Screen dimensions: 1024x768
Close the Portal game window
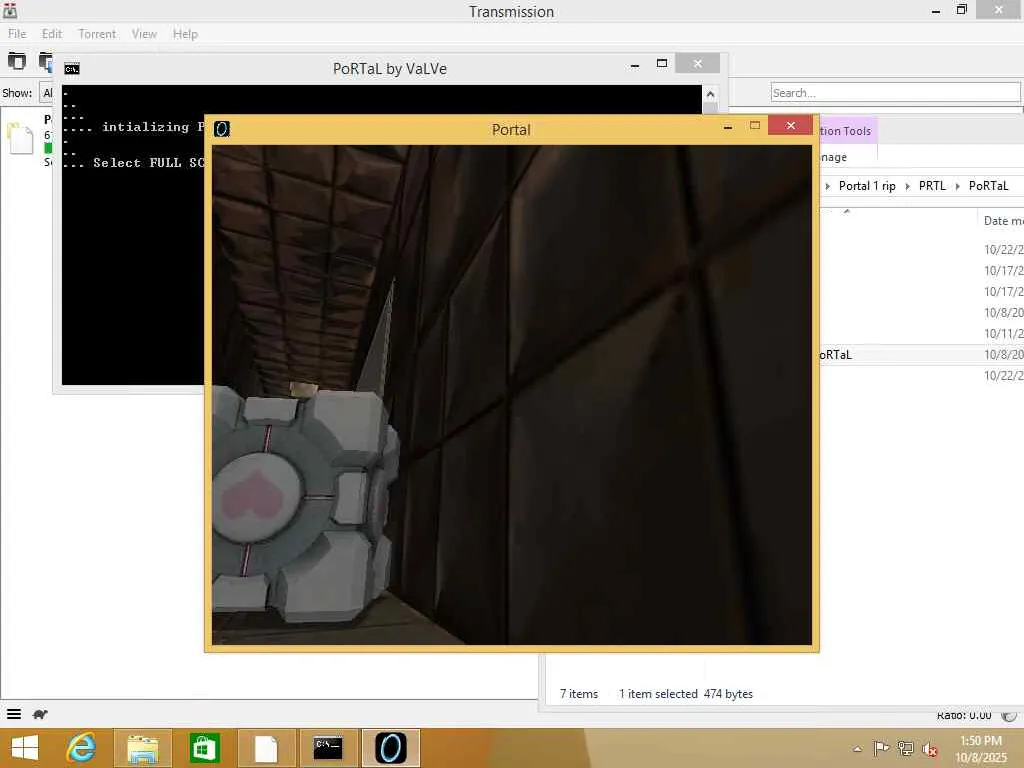pos(790,125)
